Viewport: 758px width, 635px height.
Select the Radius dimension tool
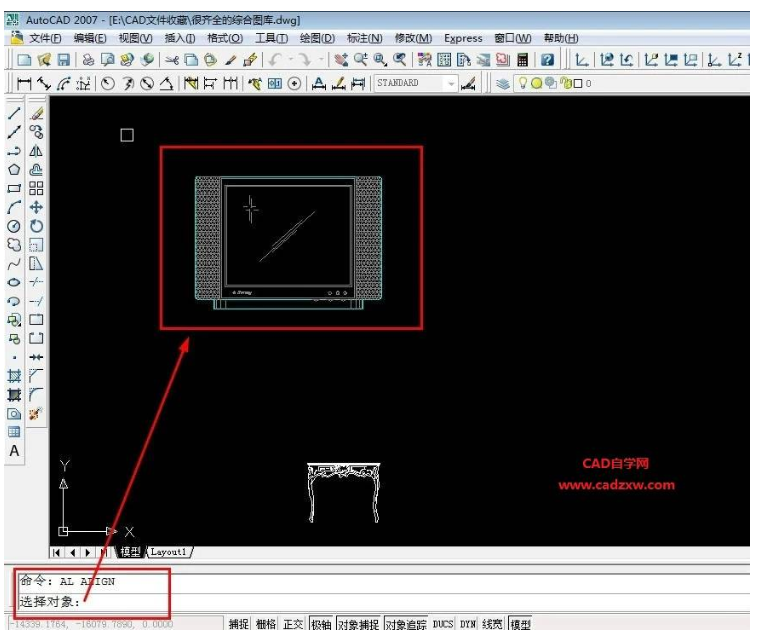tap(108, 84)
